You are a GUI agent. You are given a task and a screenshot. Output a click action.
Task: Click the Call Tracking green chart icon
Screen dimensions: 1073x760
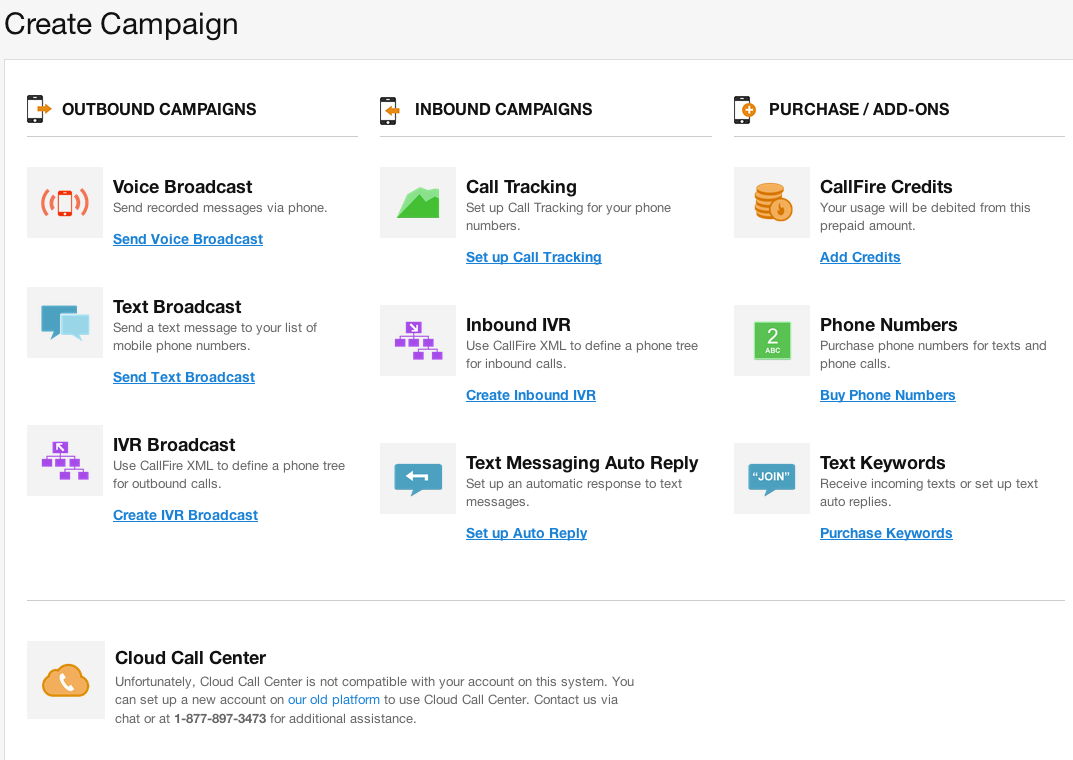coord(418,202)
